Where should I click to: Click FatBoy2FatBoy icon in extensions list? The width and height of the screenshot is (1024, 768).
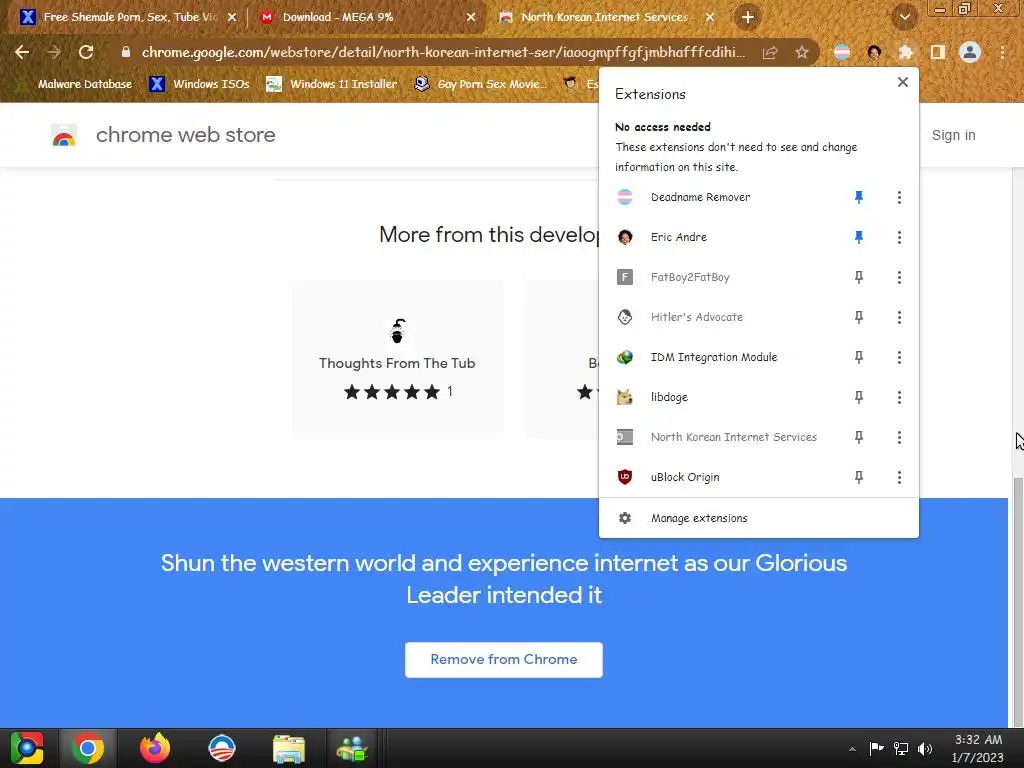(625, 277)
